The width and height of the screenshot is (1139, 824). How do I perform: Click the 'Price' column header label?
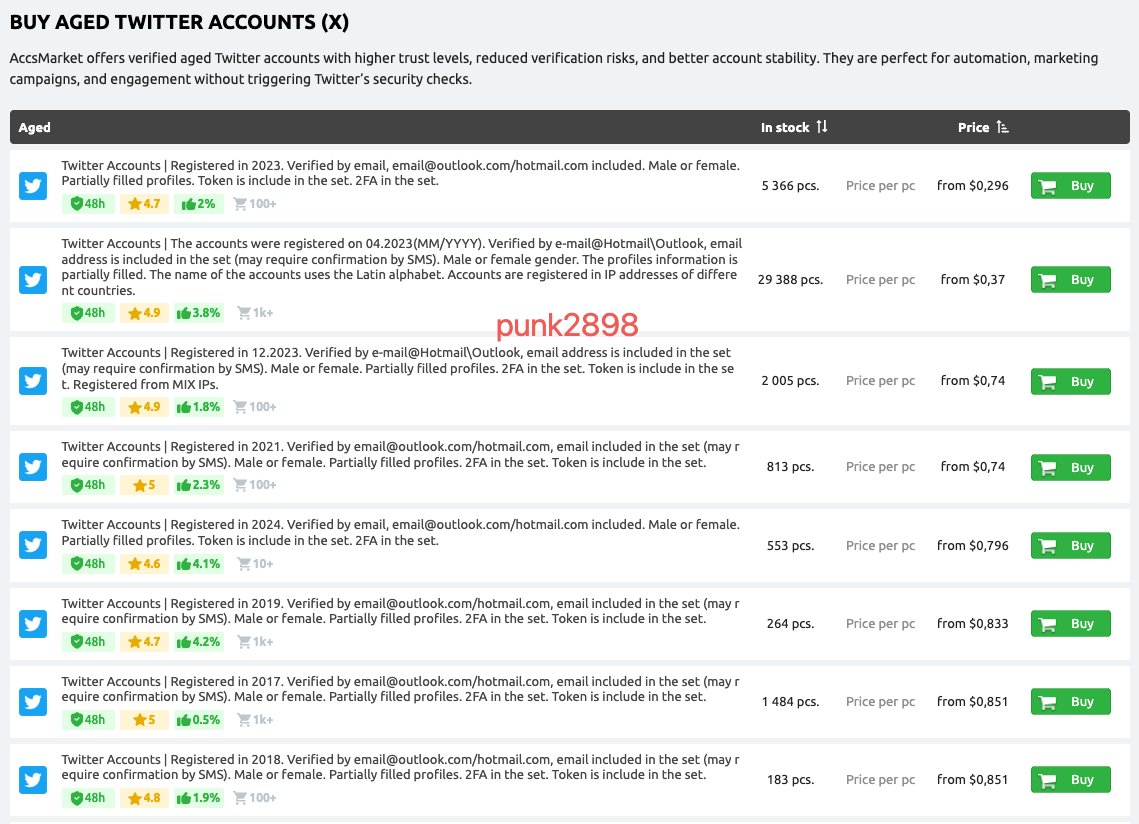coord(973,127)
